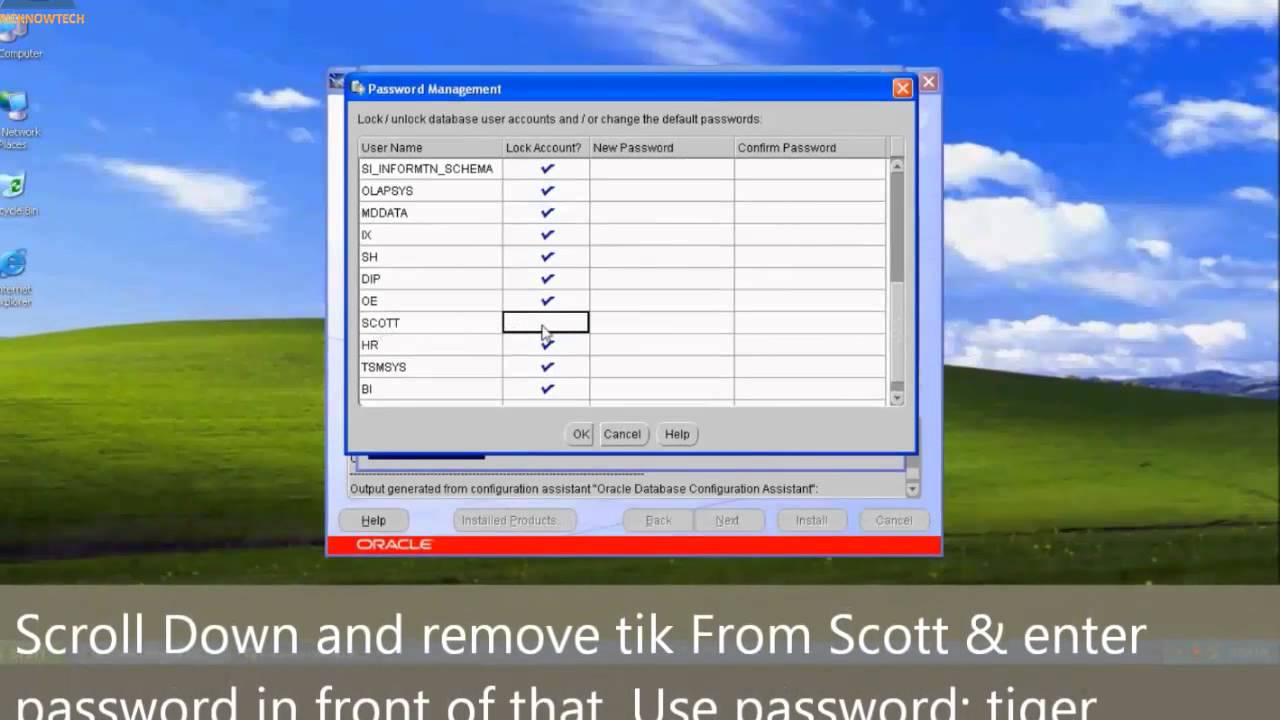Select the DIP user name cell
Screen dimensions: 1280x720
(x=430, y=279)
